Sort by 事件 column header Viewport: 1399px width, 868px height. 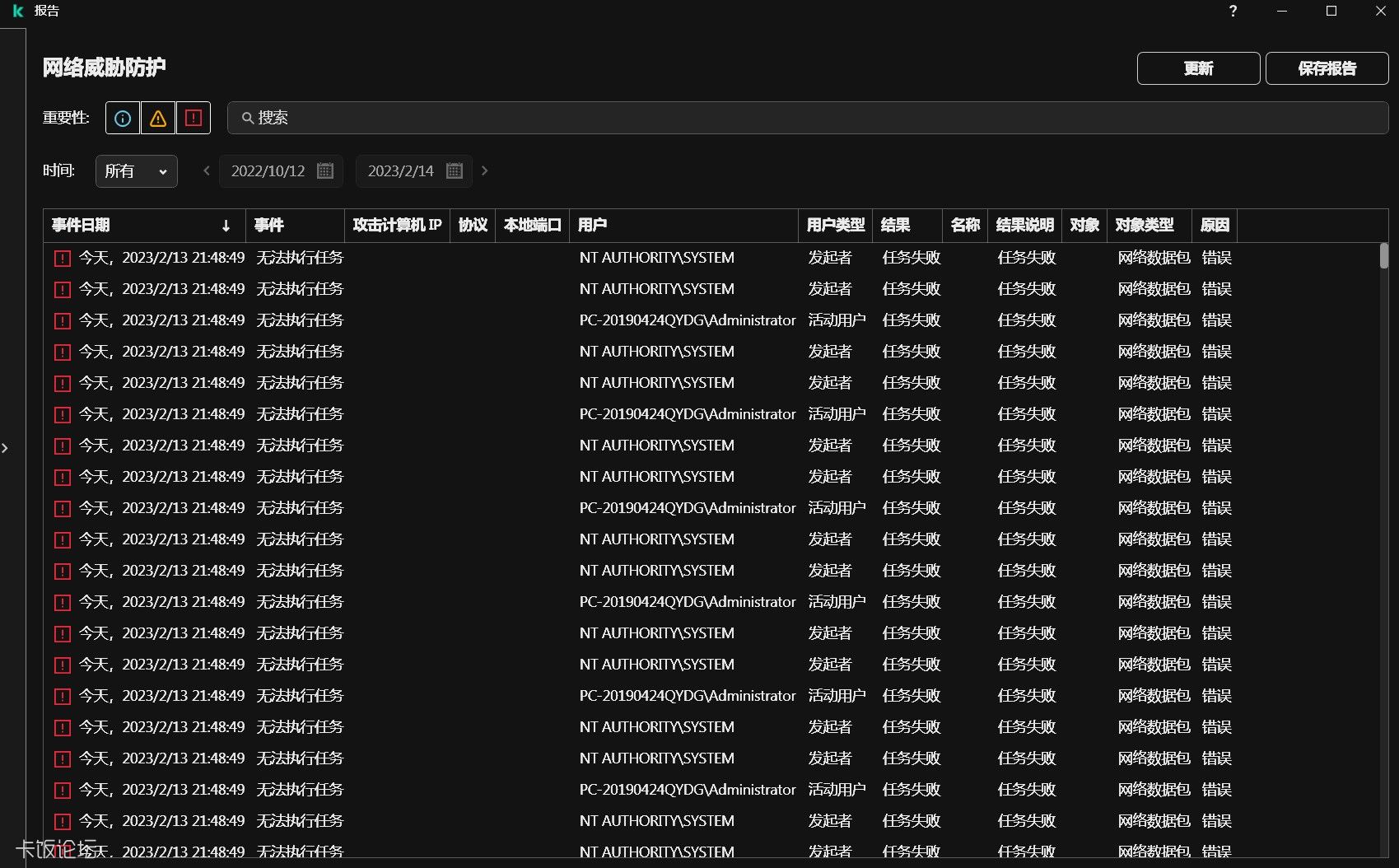click(295, 225)
